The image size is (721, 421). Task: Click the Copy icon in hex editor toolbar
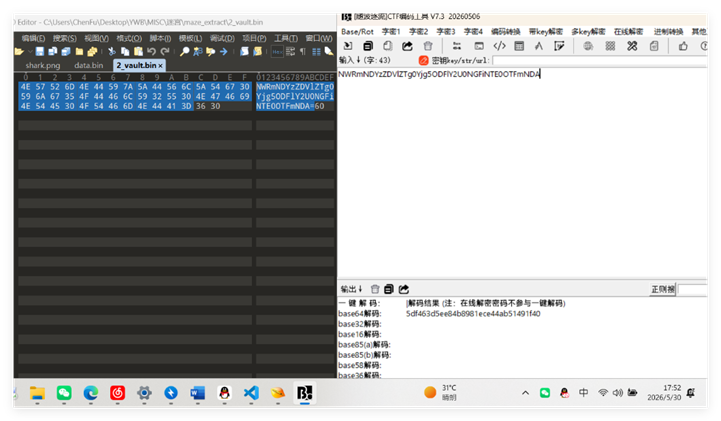[125, 51]
